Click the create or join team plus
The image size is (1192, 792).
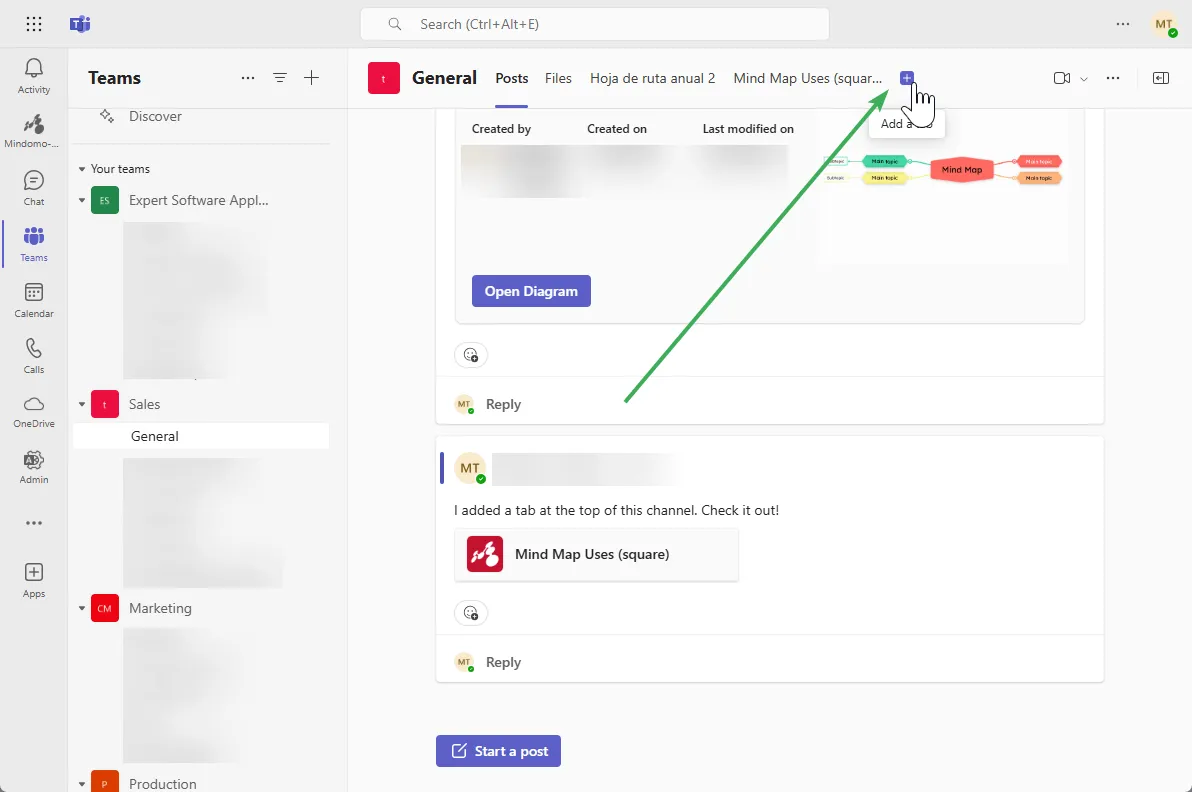click(x=312, y=78)
